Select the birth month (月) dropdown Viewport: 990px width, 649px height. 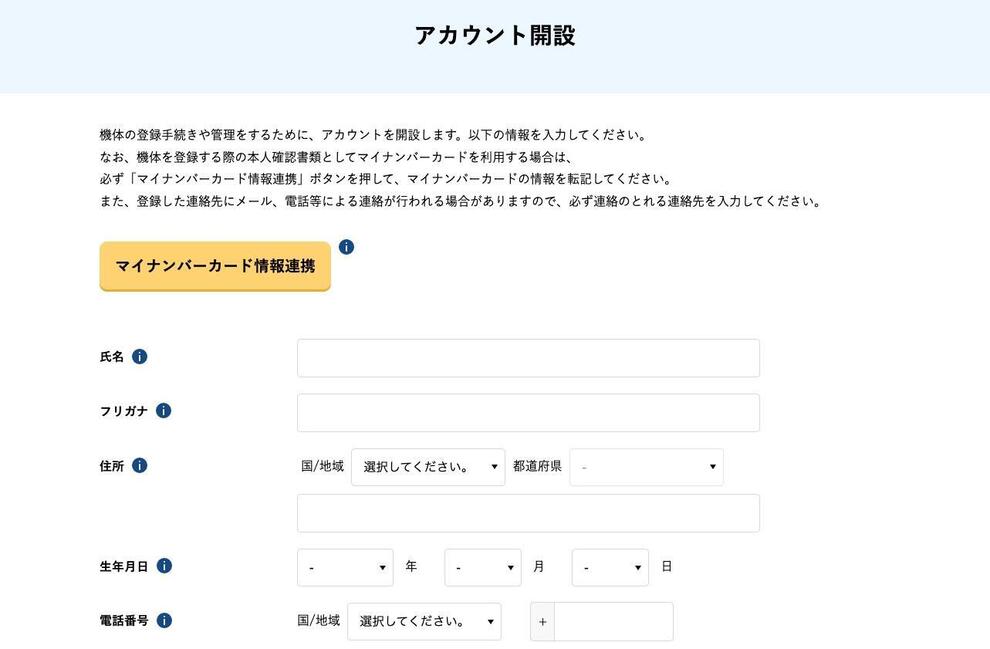[483, 568]
